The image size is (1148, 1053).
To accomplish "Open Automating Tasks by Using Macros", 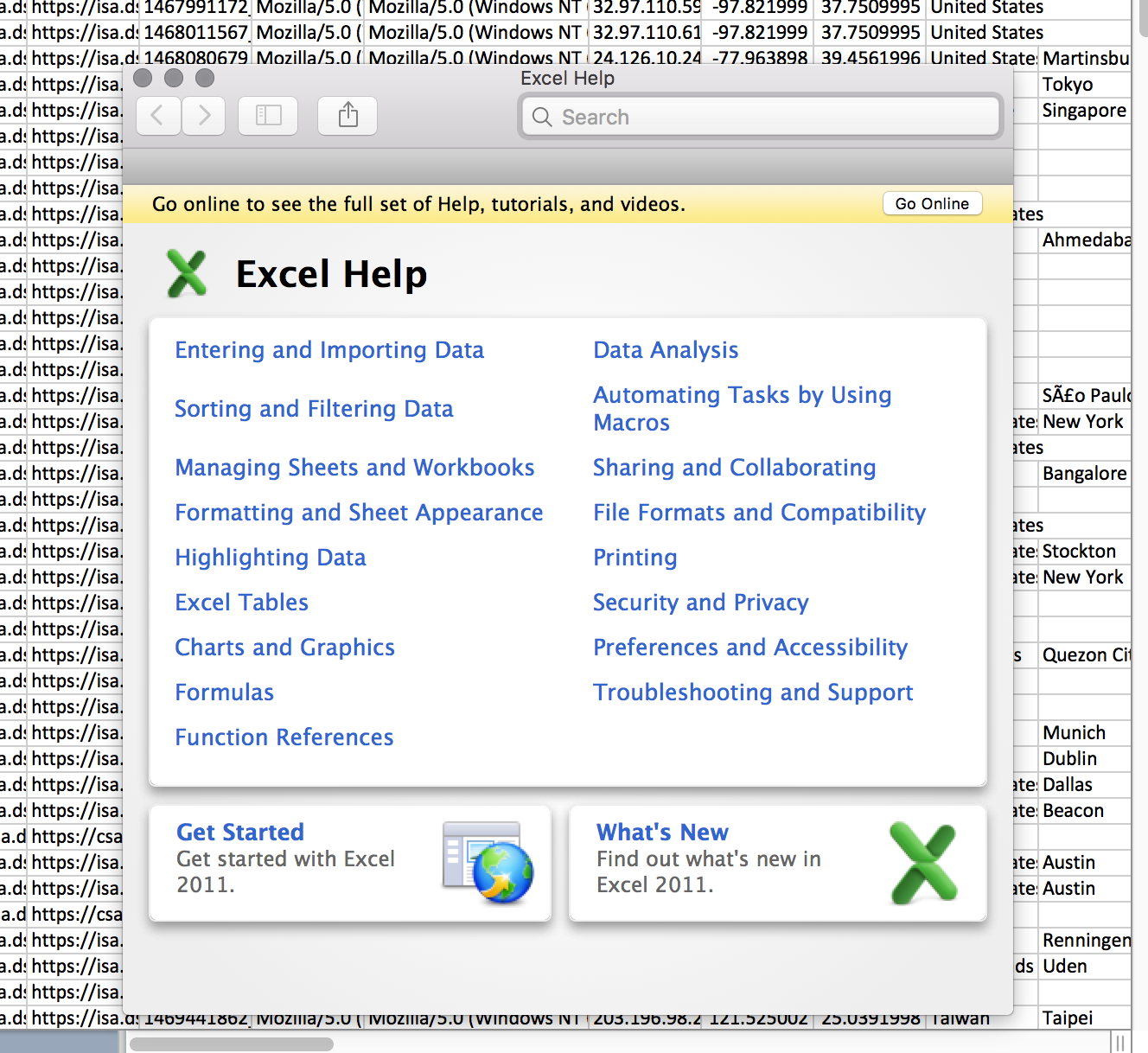I will click(743, 409).
